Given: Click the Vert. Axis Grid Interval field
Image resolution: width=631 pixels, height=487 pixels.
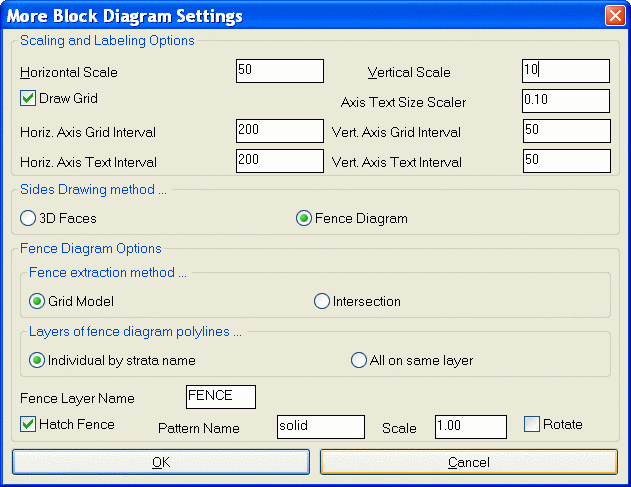Looking at the screenshot, I should (x=567, y=131).
